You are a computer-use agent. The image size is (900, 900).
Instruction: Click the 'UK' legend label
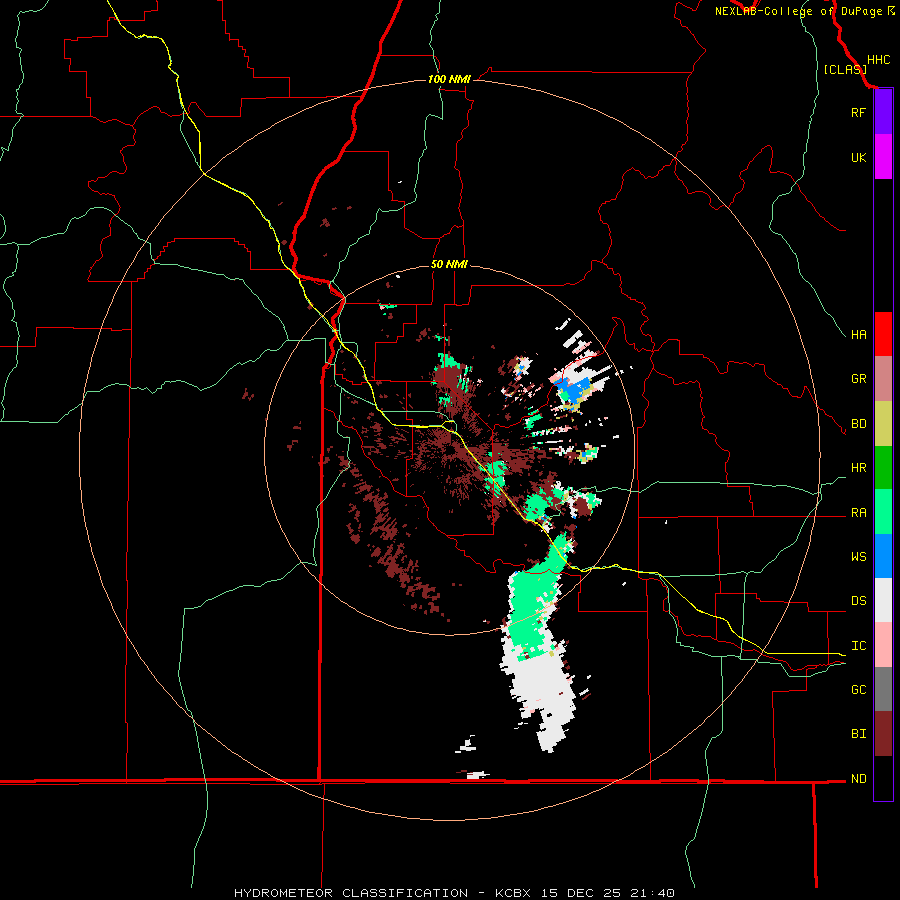[858, 157]
